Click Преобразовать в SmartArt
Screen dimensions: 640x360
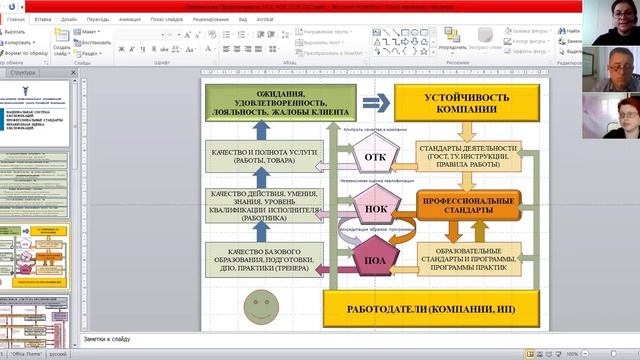coord(330,53)
